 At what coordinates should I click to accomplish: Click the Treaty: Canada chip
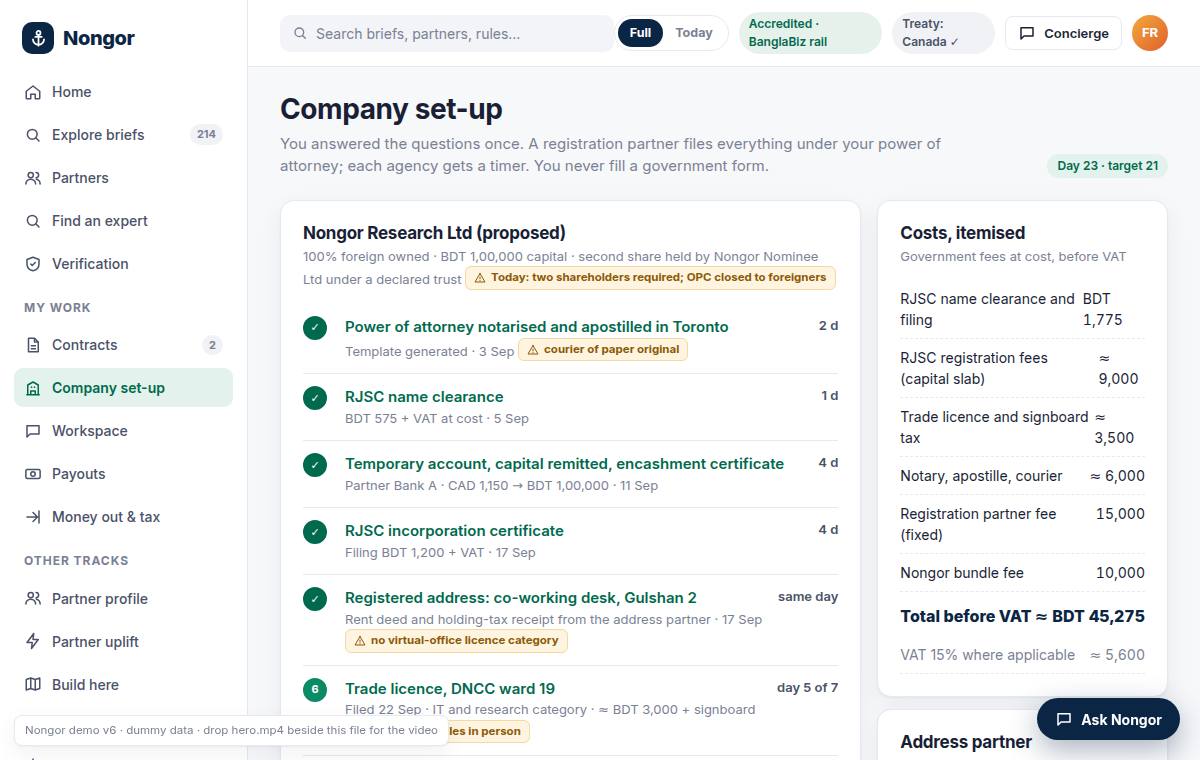943,33
